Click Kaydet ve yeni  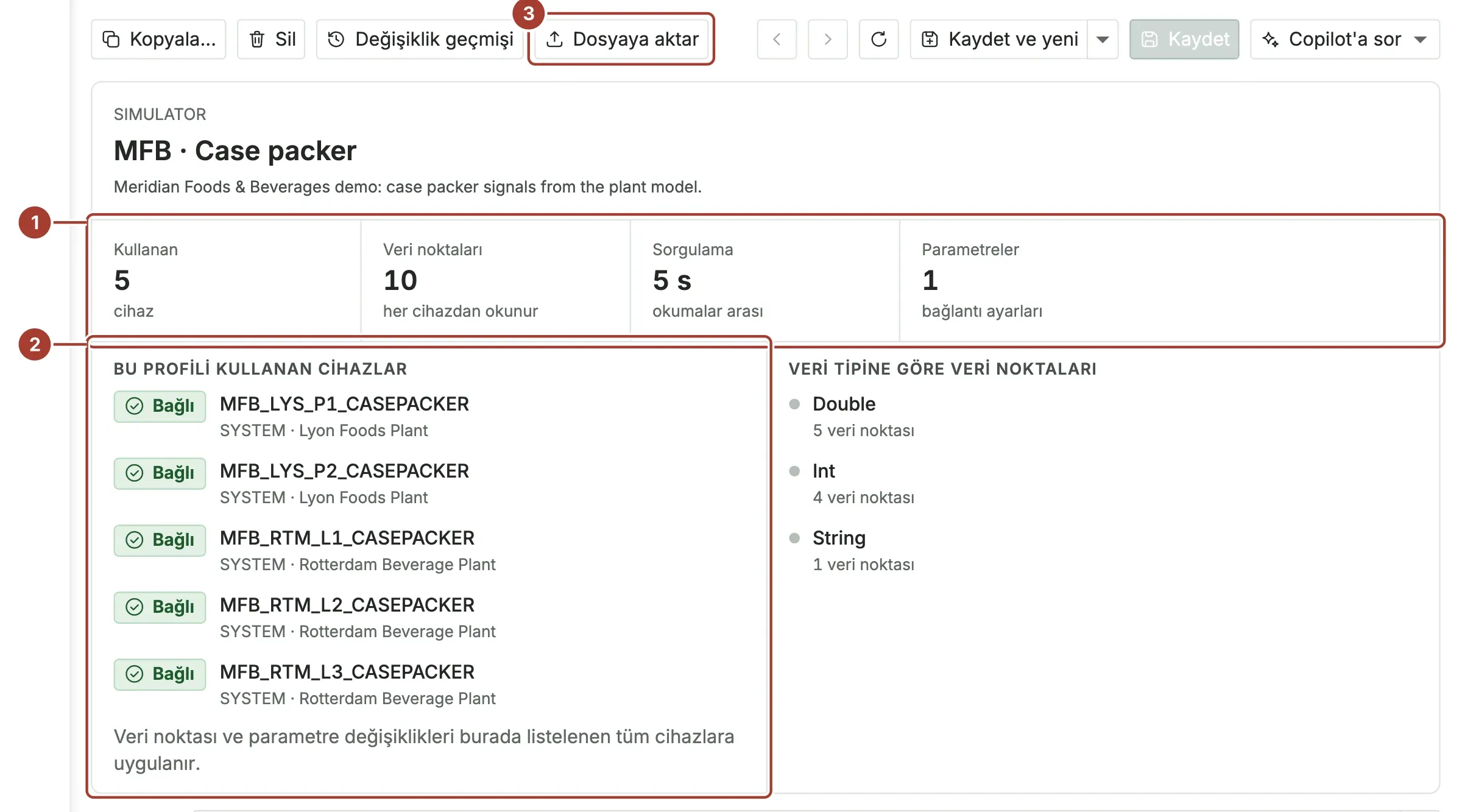pos(999,39)
